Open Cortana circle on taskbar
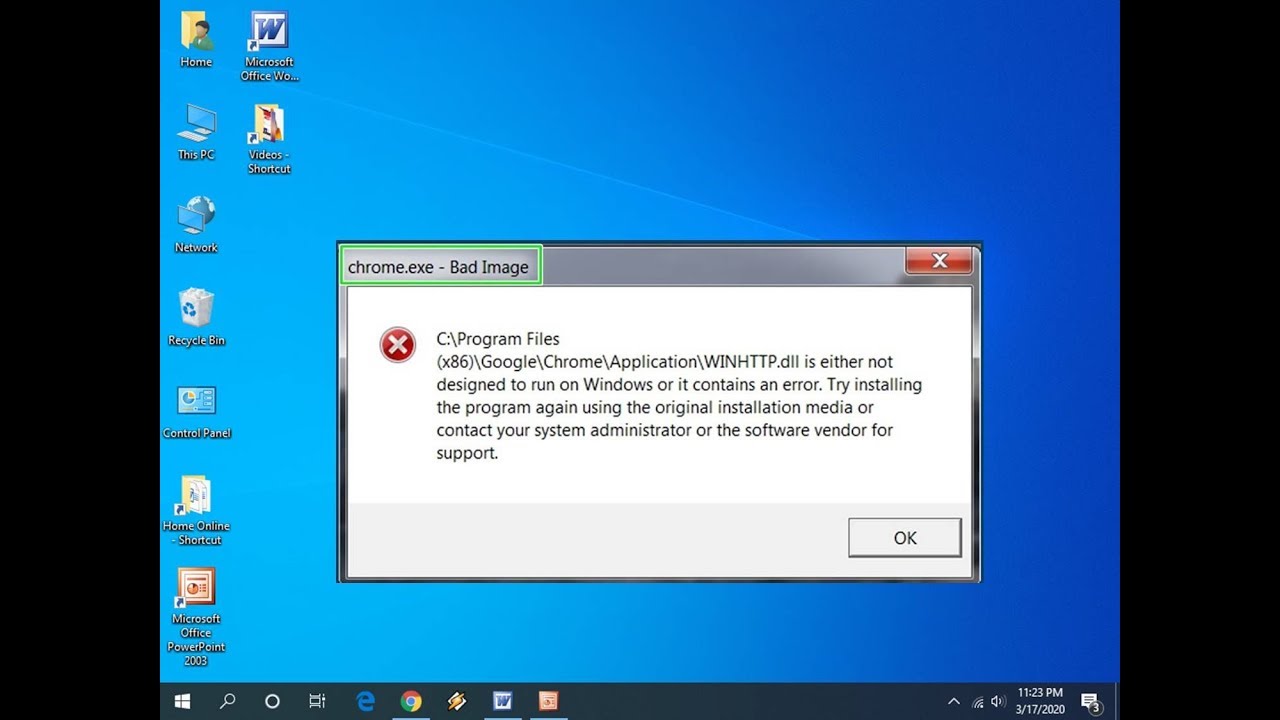The height and width of the screenshot is (720, 1280). click(x=272, y=701)
